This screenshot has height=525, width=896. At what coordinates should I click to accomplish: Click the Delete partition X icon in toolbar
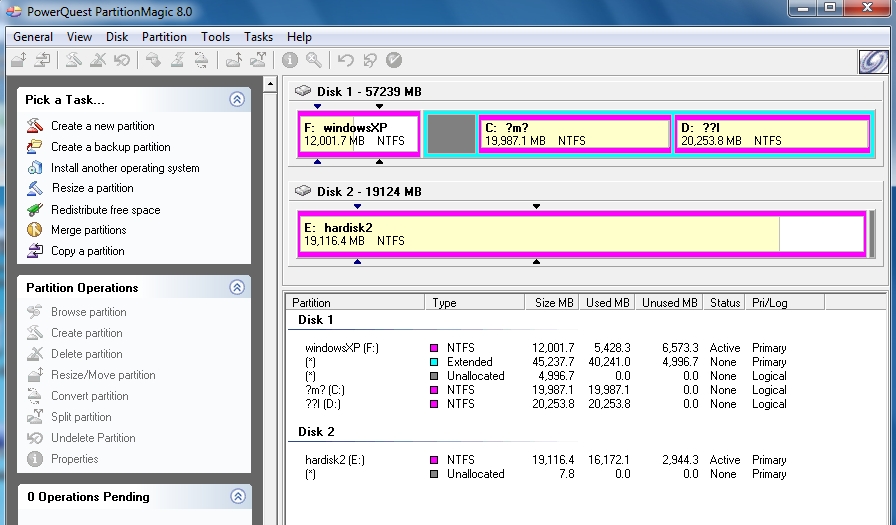tap(98, 59)
